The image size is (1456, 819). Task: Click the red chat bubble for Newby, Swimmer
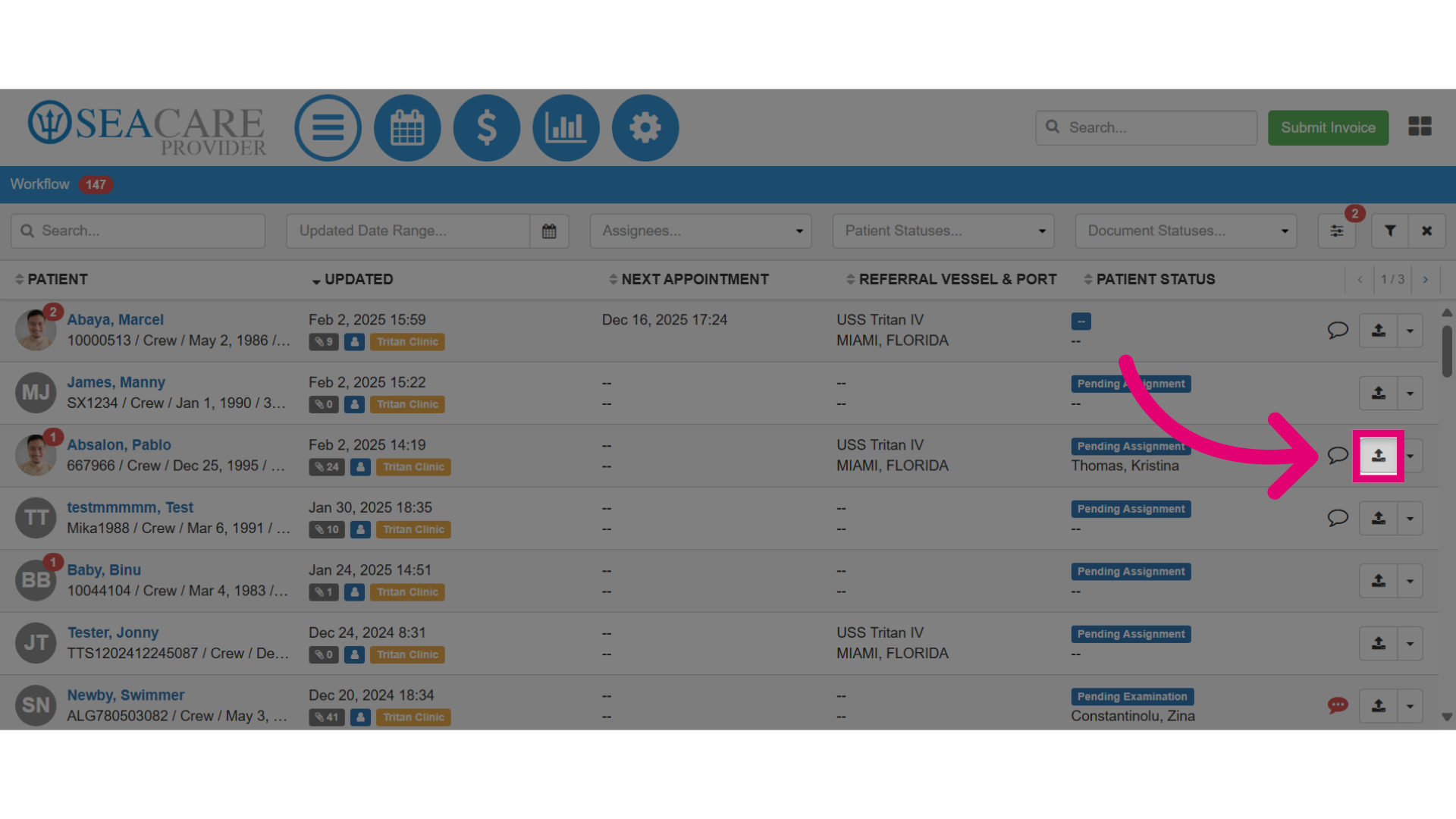pos(1338,706)
